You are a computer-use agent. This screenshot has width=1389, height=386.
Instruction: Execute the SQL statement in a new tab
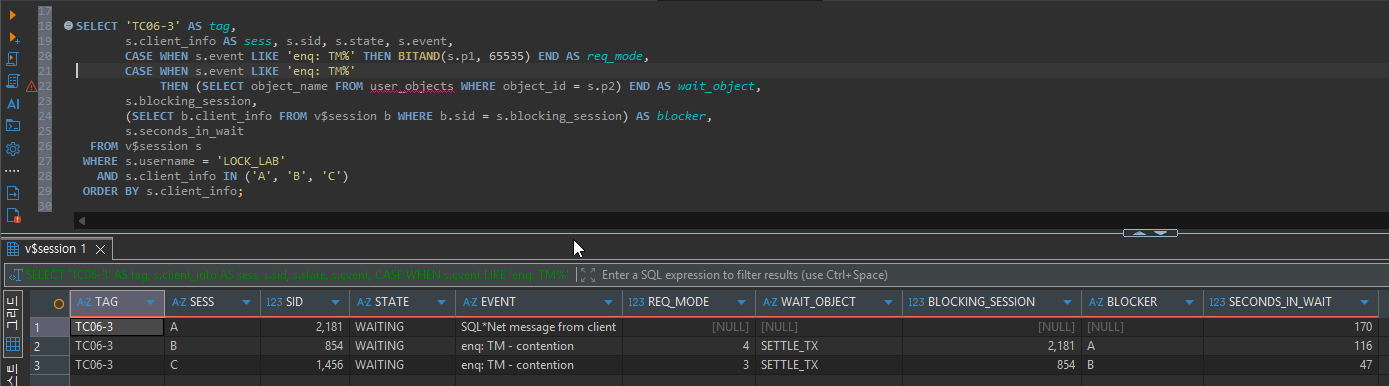(13, 38)
